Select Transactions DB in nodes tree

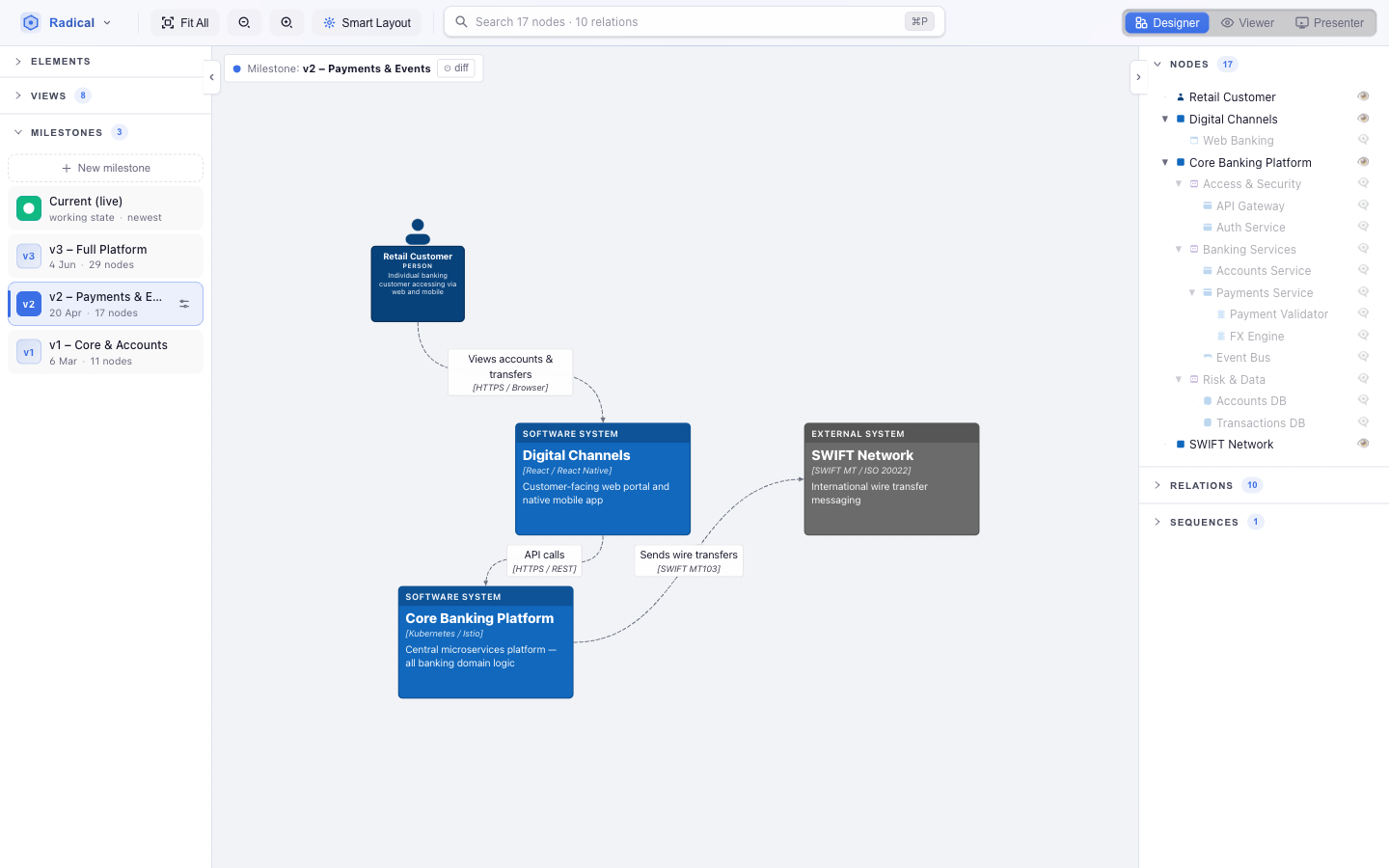coord(1260,422)
